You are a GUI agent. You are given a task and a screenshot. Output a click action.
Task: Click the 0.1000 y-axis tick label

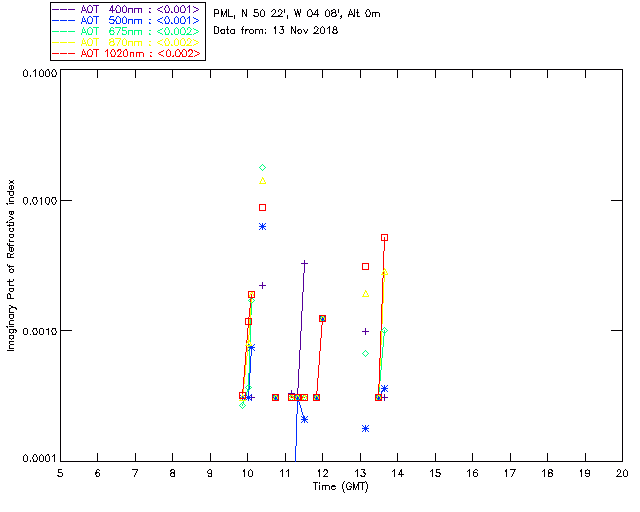click(x=39, y=73)
